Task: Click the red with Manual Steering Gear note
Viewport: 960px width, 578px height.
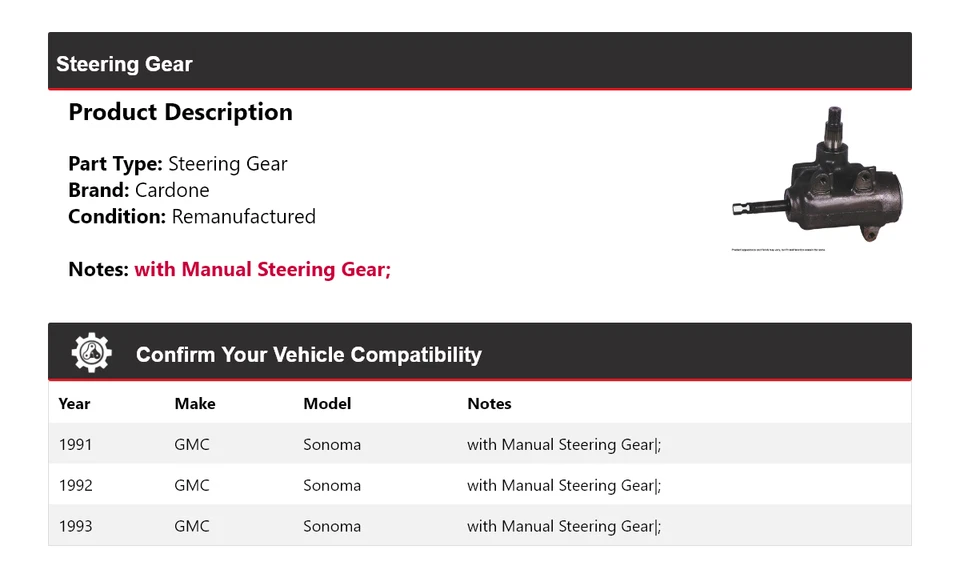Action: pyautogui.click(x=262, y=269)
